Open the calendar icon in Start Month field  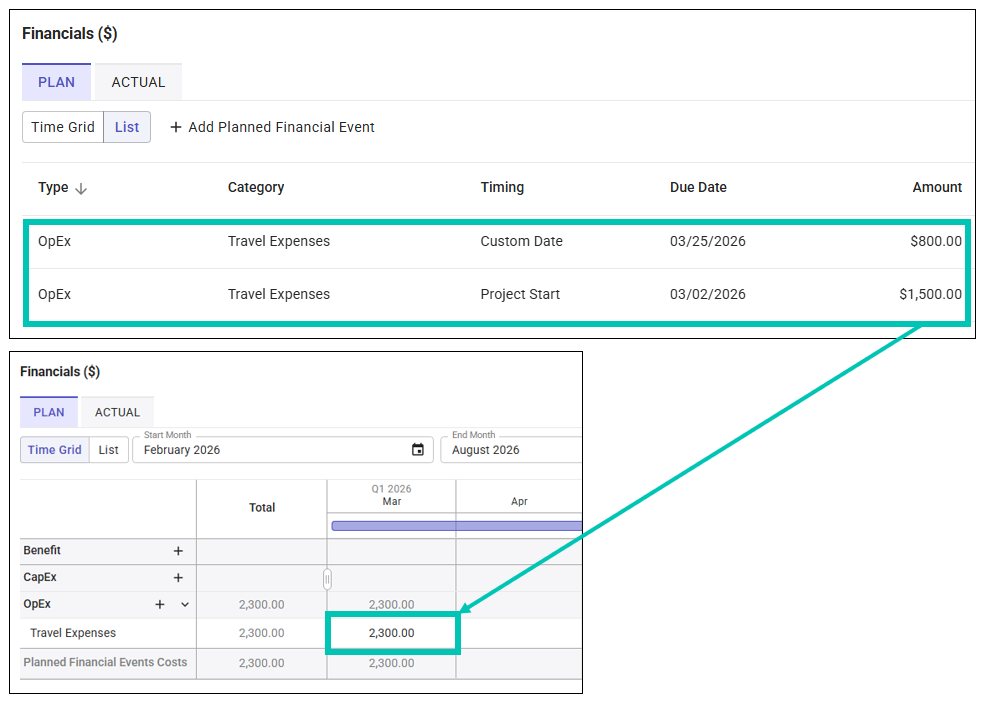(x=418, y=450)
